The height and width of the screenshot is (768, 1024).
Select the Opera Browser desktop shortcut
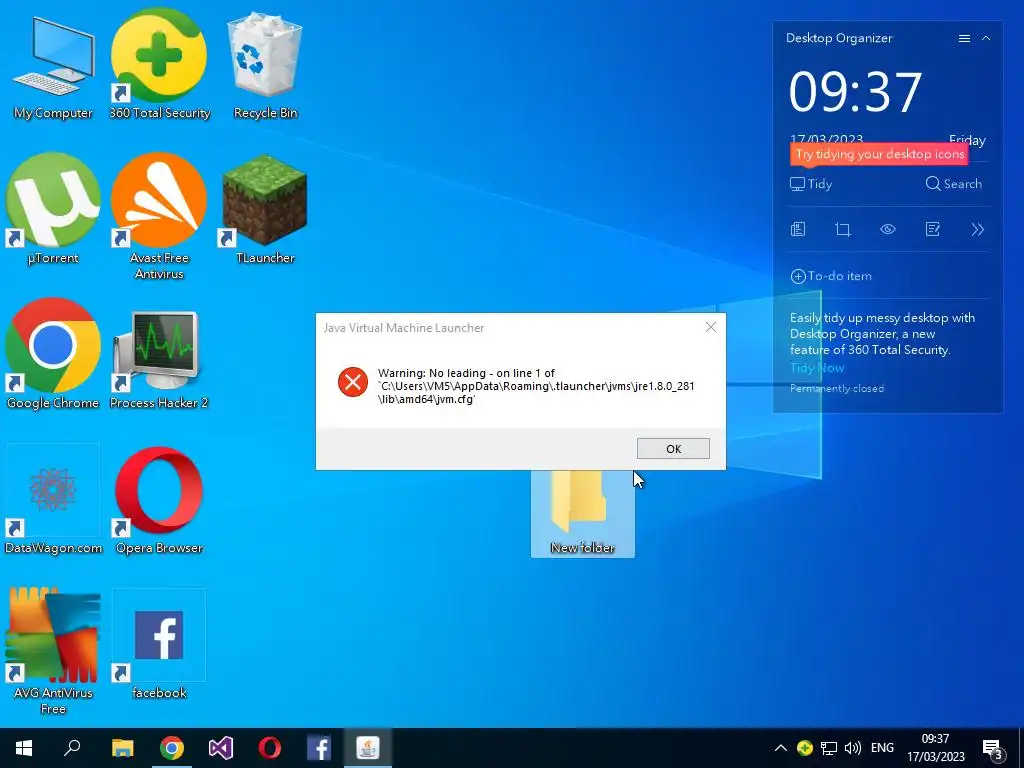coord(159,500)
